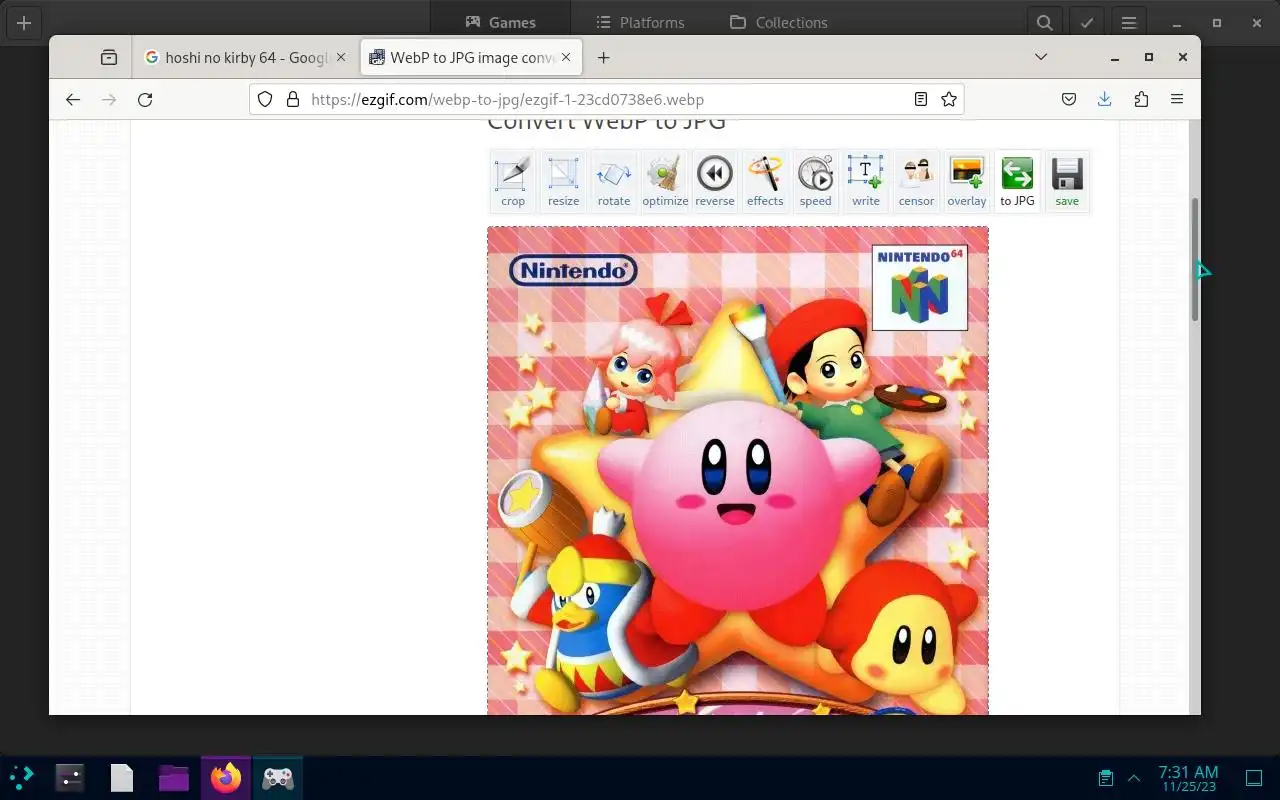
Task: Click the address bar URL field
Action: tap(606, 99)
